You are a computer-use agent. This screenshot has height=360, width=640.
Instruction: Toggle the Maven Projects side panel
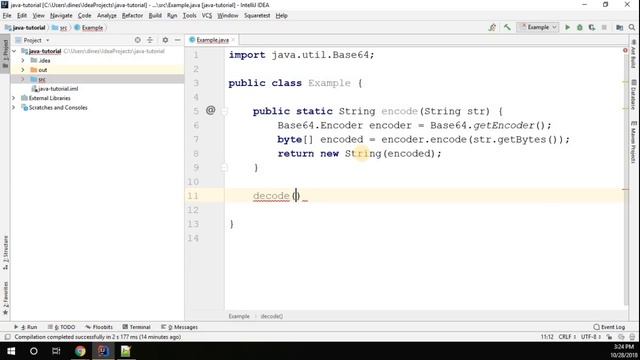pos(633,142)
